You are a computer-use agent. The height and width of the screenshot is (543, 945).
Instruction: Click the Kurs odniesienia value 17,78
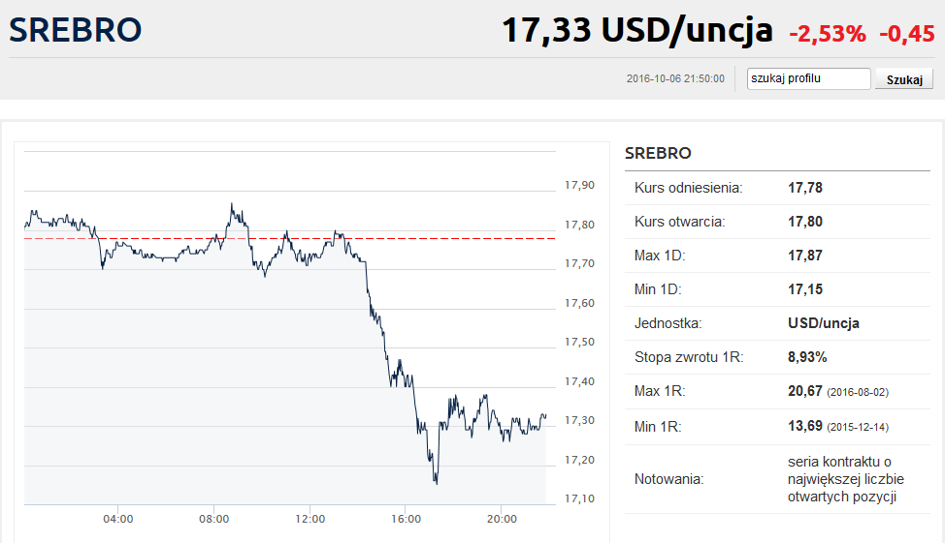tap(805, 188)
